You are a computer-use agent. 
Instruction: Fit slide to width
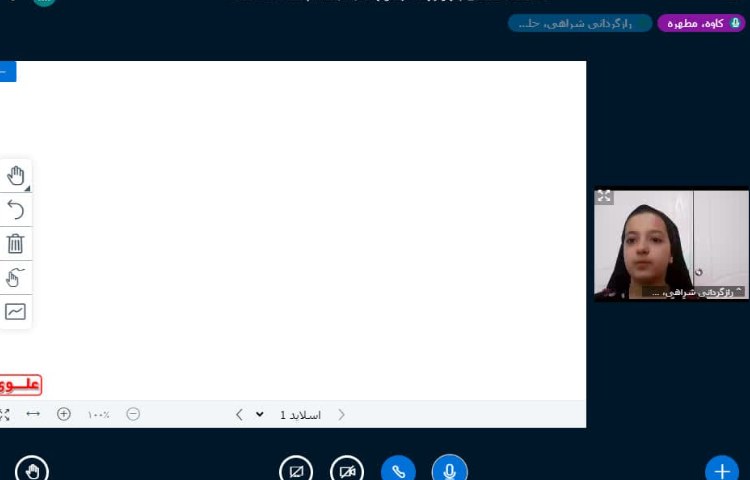33,414
